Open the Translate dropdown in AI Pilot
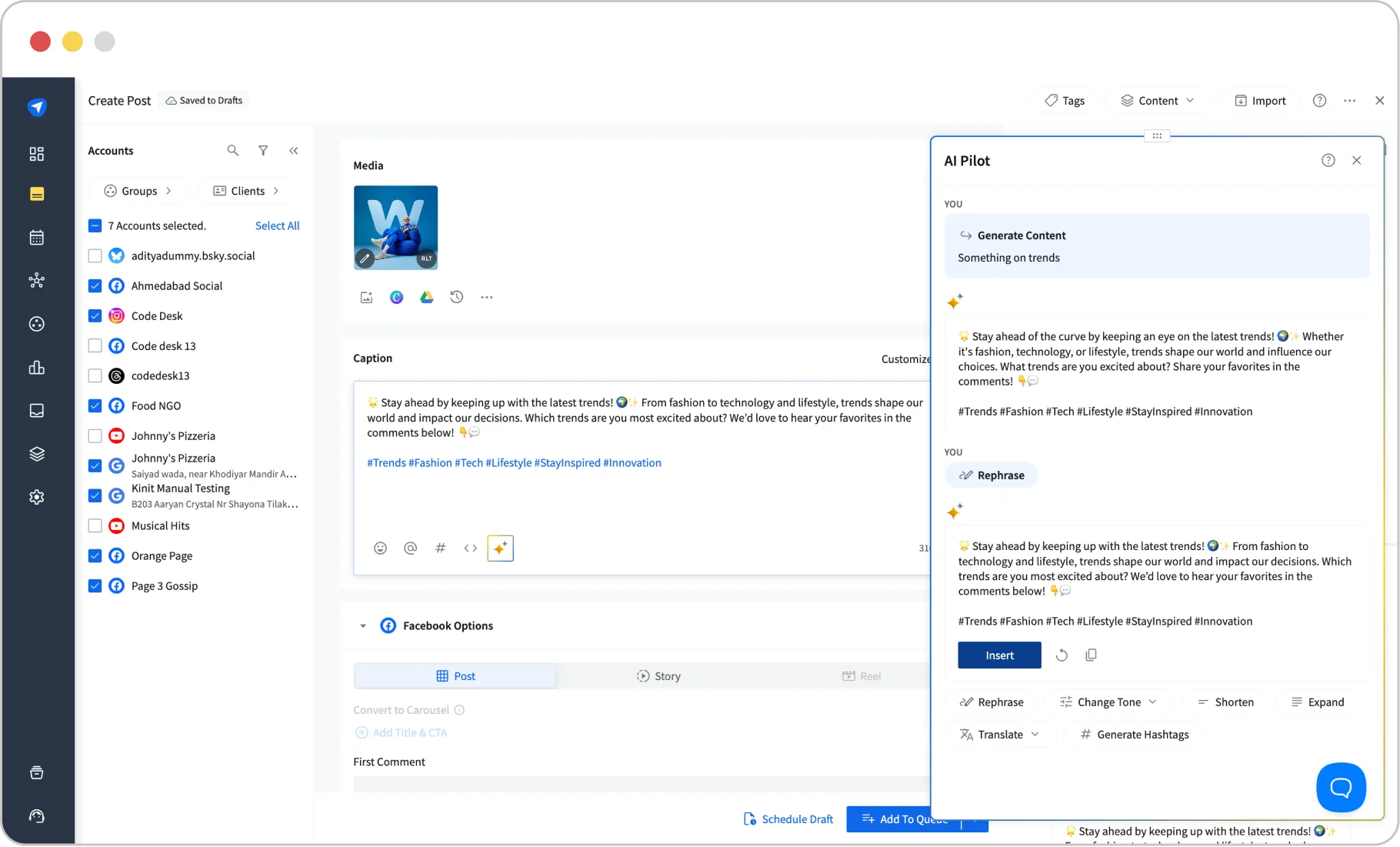The width and height of the screenshot is (1400, 847). click(x=1001, y=734)
